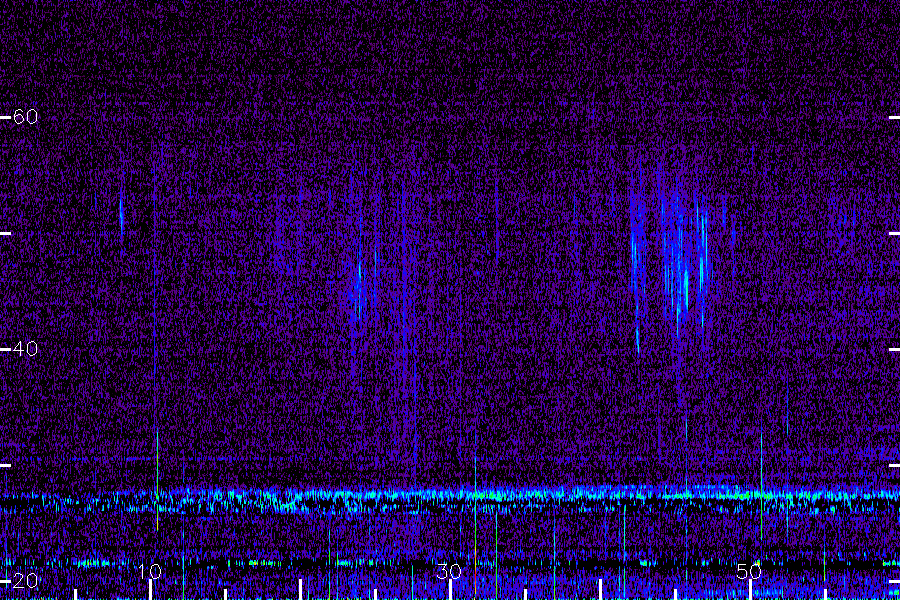The width and height of the screenshot is (900, 600).
Task: Select the tick mark above the 50 label
Action: click(750, 590)
